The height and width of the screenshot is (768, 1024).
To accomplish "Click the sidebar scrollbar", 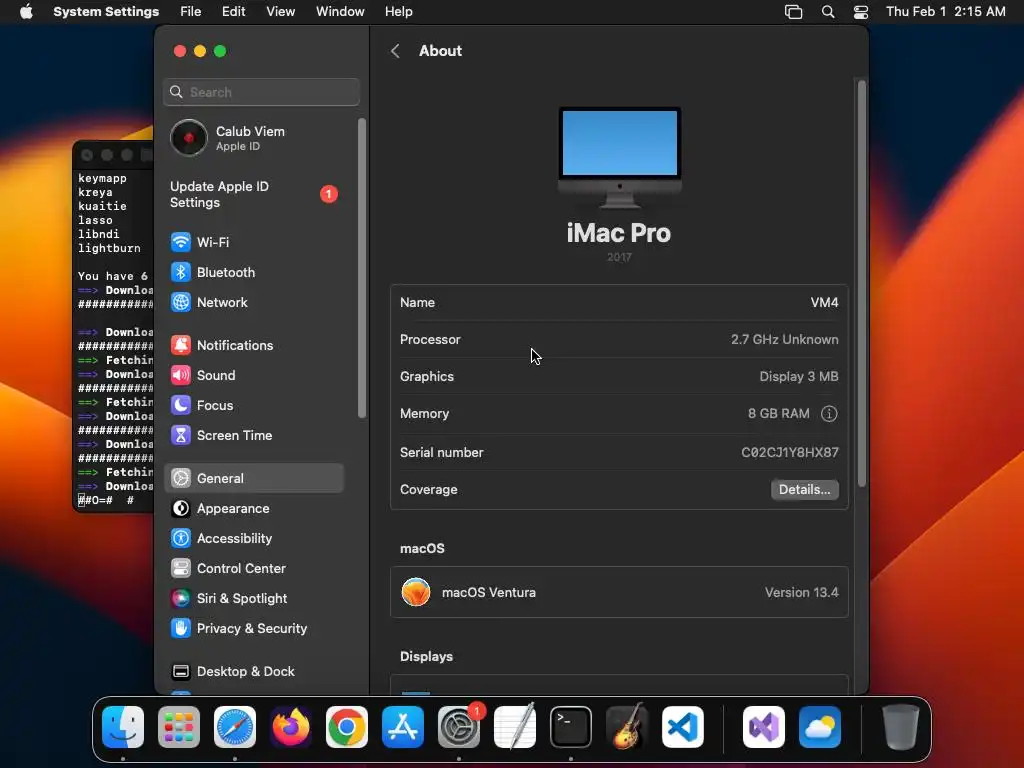I will 362,268.
